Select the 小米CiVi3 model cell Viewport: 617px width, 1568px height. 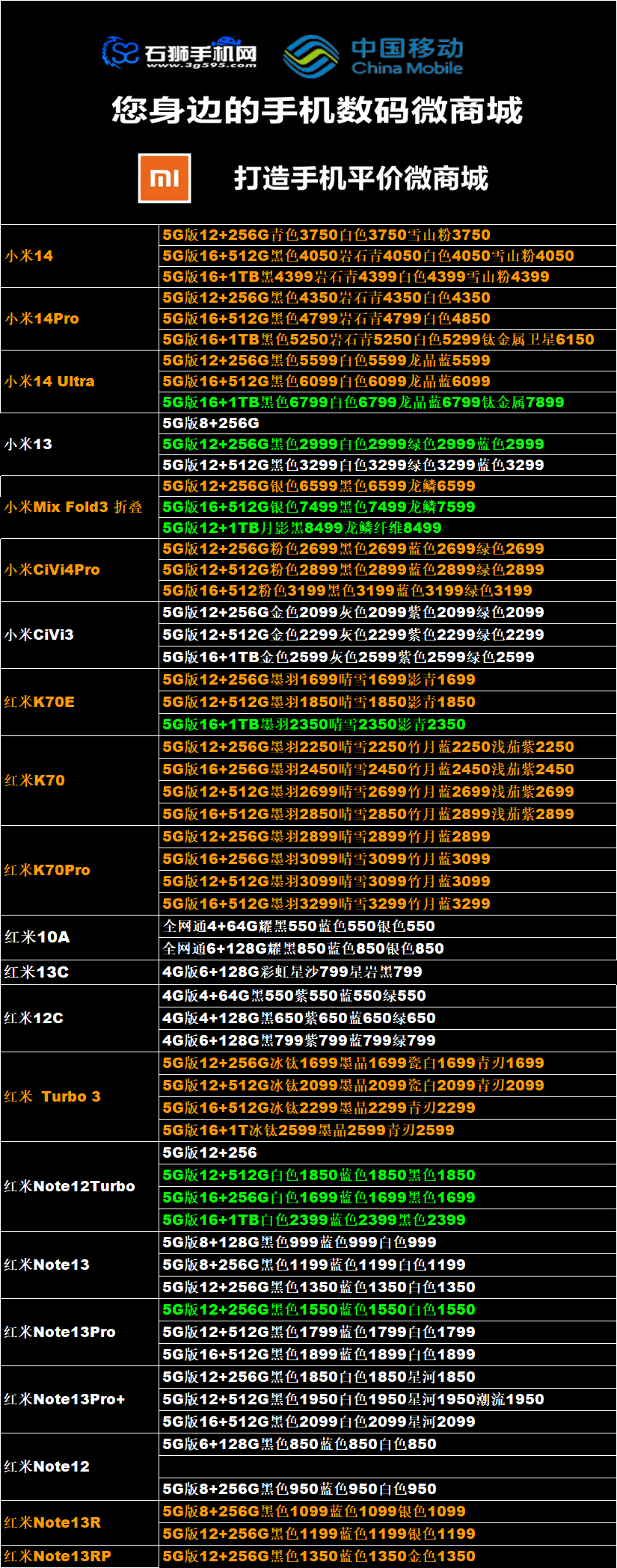[80, 635]
